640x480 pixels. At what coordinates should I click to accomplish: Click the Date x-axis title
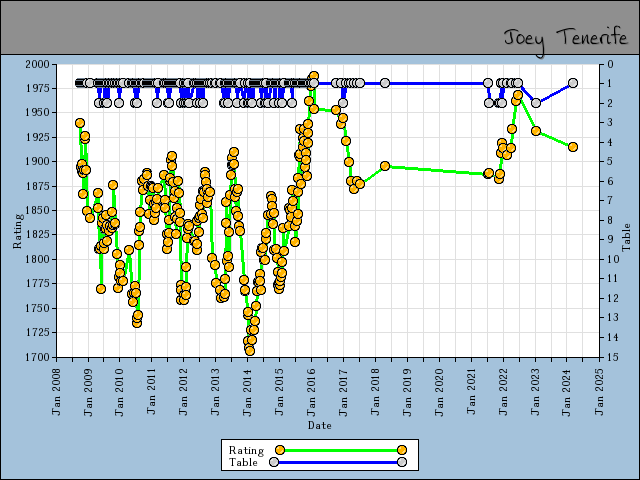tap(320, 425)
